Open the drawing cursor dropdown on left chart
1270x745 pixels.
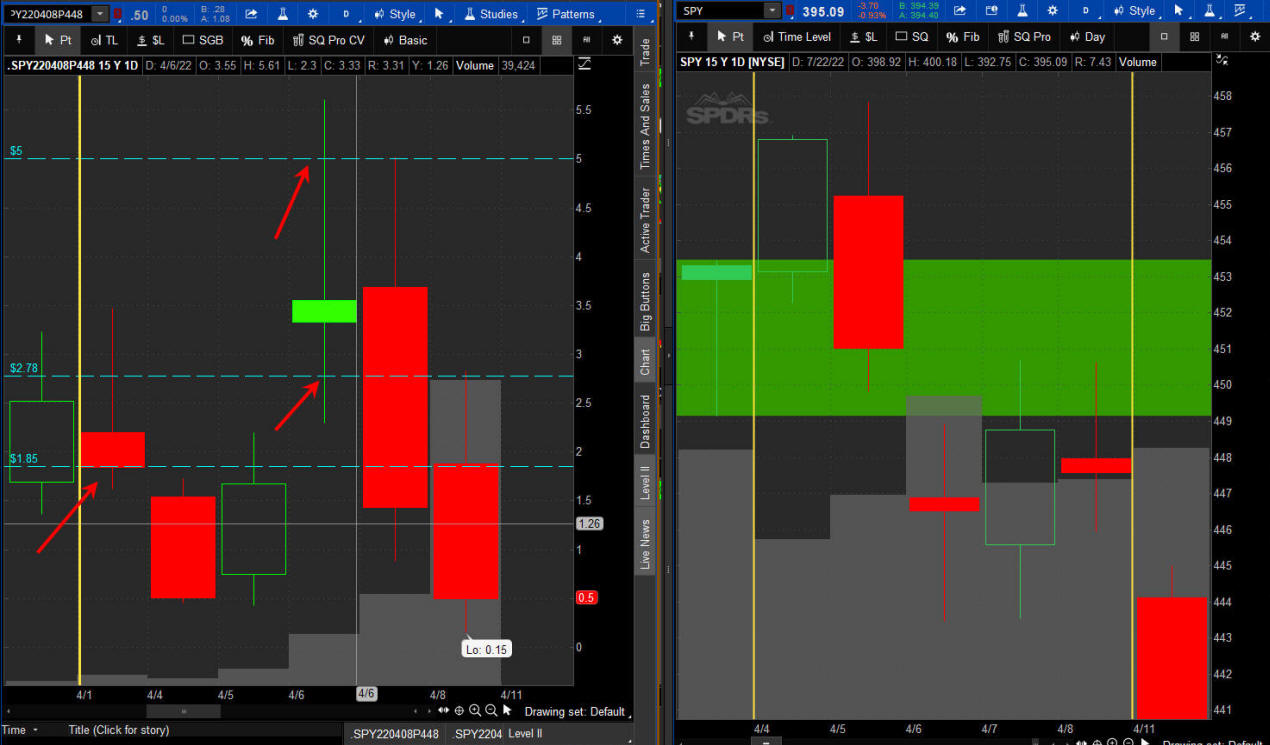[439, 14]
